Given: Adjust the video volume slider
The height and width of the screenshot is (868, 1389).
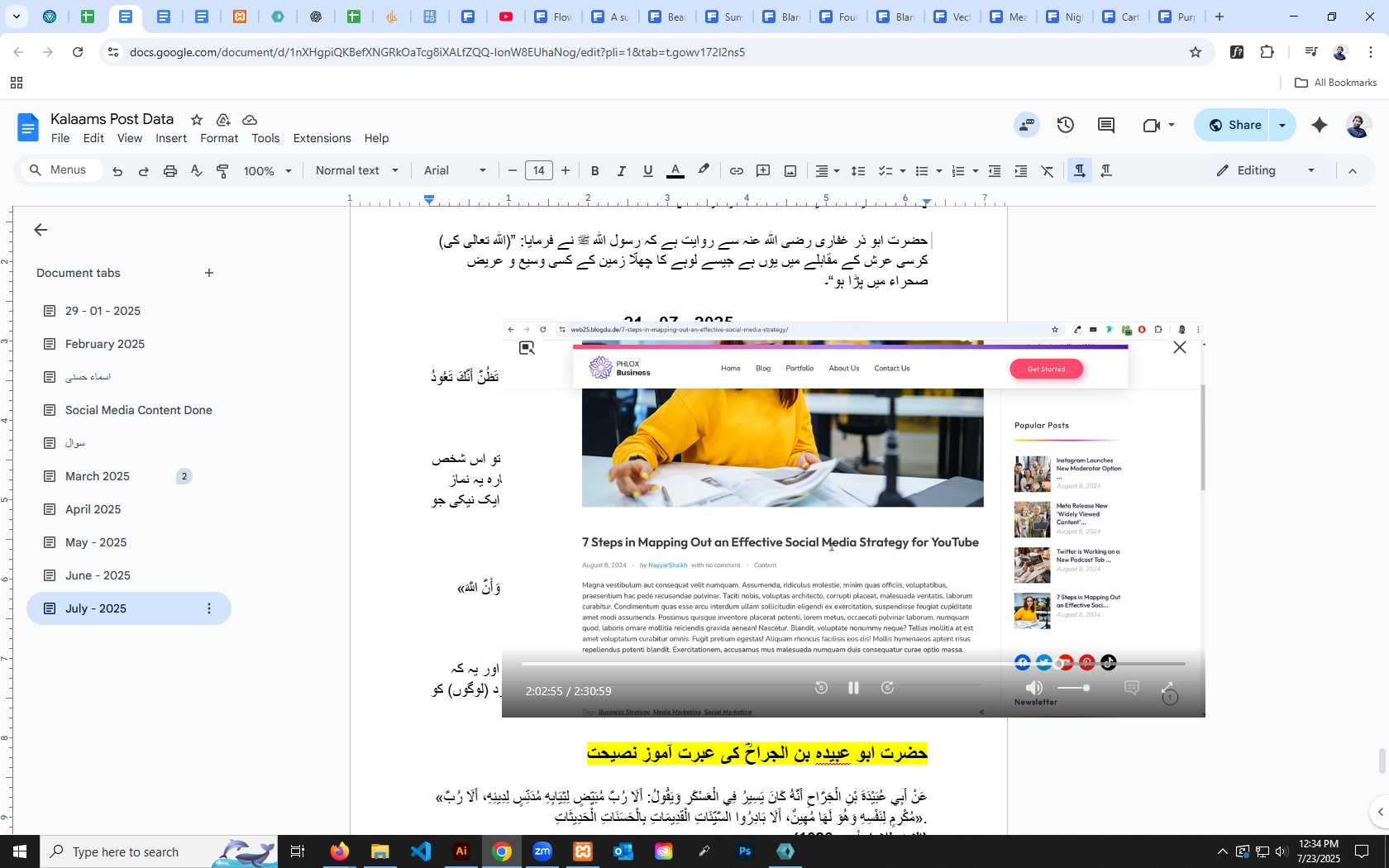Looking at the screenshot, I should pyautogui.click(x=1073, y=688).
